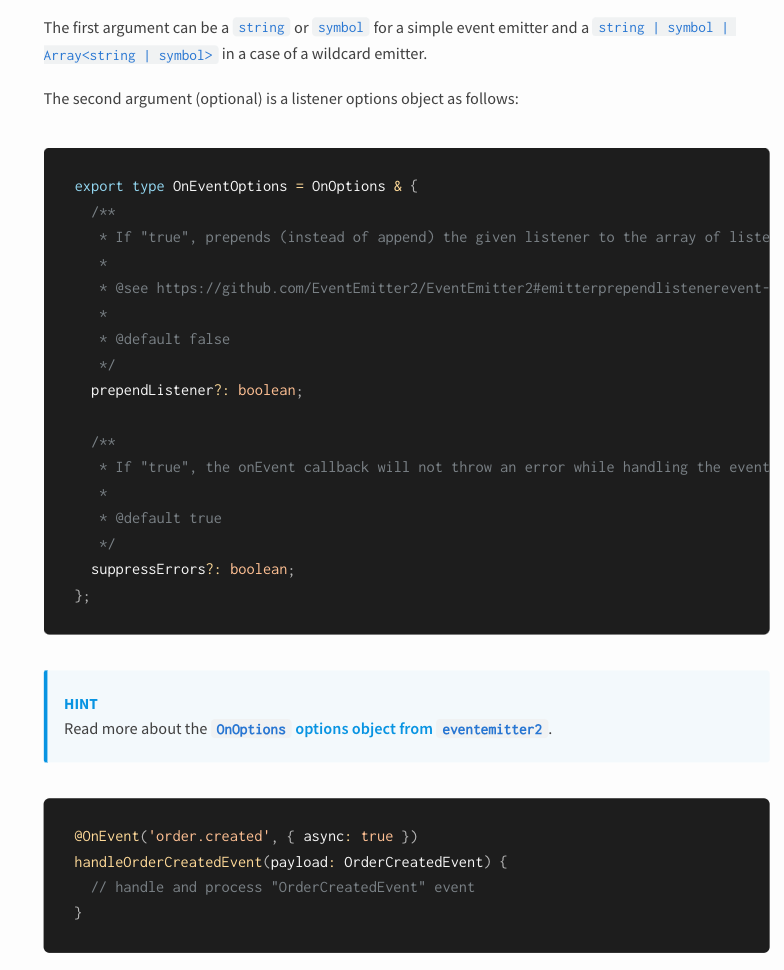Click the 'handle and process' comment line
The image size is (784, 970).
click(283, 887)
